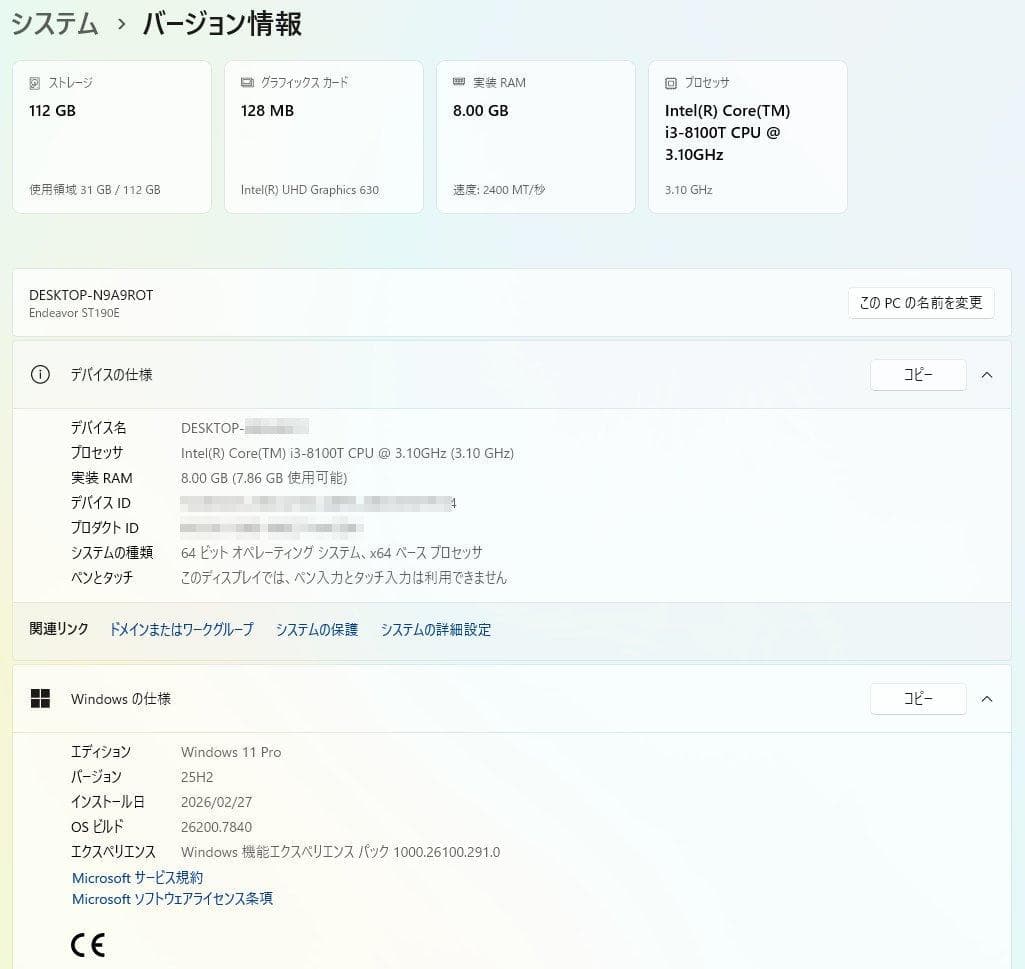This screenshot has width=1025, height=969.
Task: Open Microsoft ソフトウェアライセンス条項 link
Action: coord(172,899)
